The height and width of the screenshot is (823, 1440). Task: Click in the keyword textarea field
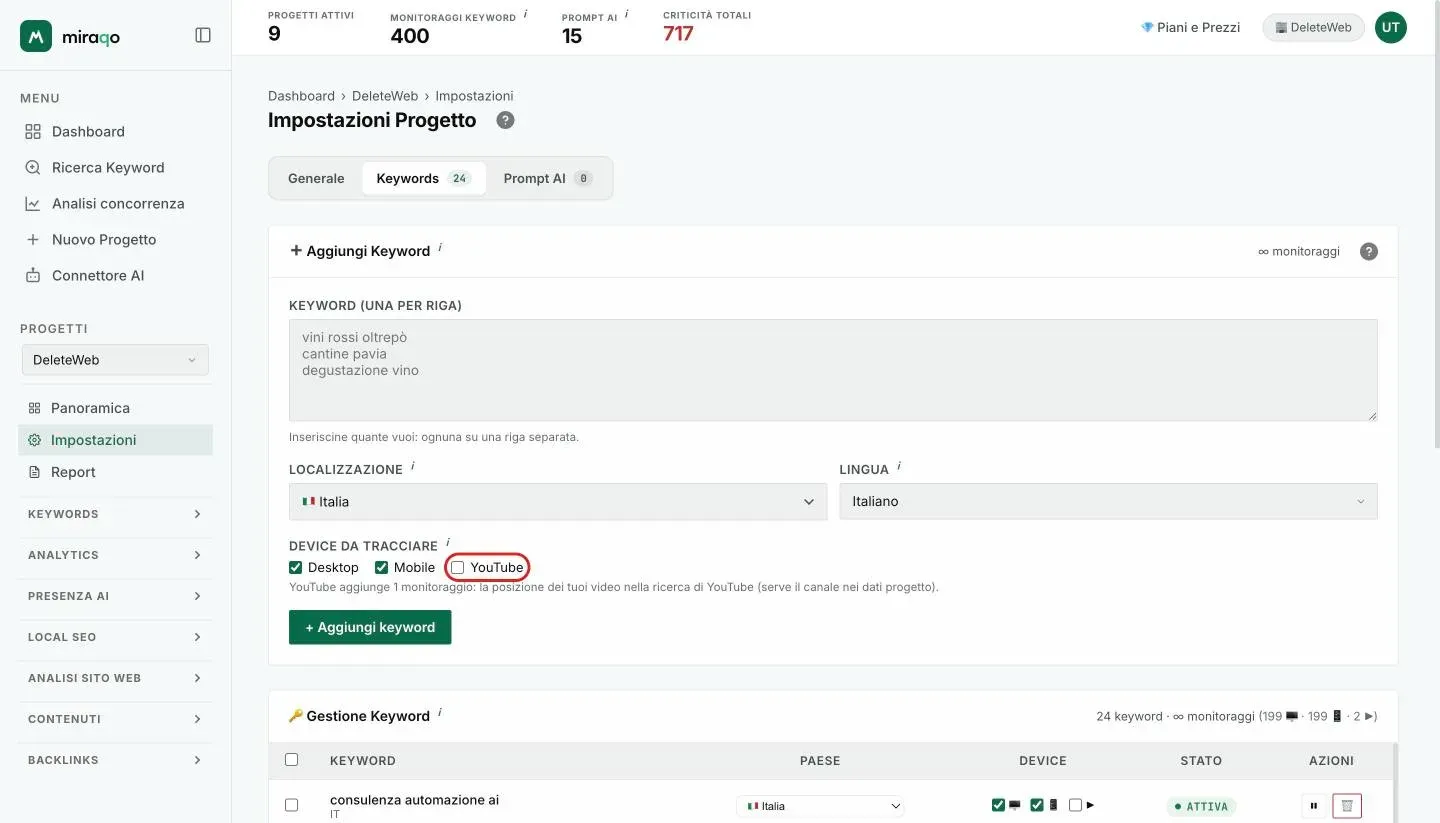[833, 370]
